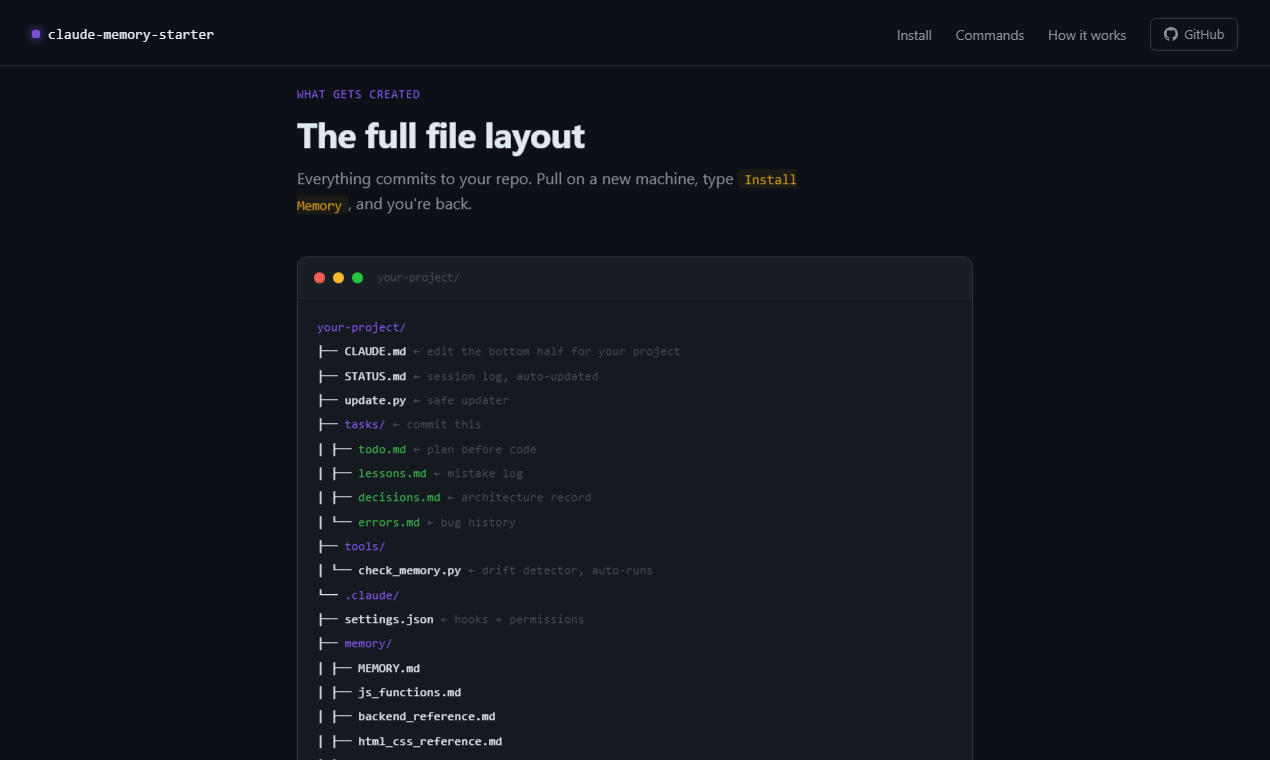Click the 'bug history' comment
1270x760 pixels.
click(x=478, y=522)
